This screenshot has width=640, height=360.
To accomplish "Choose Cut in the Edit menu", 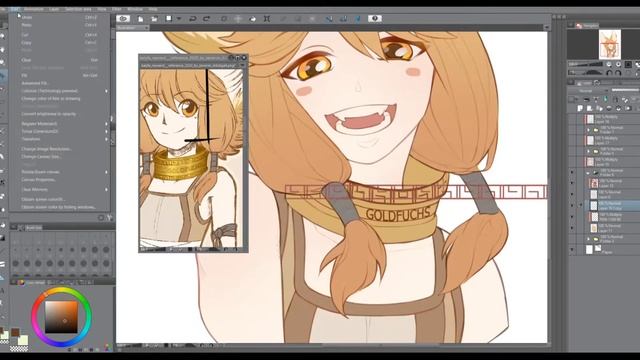I will click(x=59, y=35).
